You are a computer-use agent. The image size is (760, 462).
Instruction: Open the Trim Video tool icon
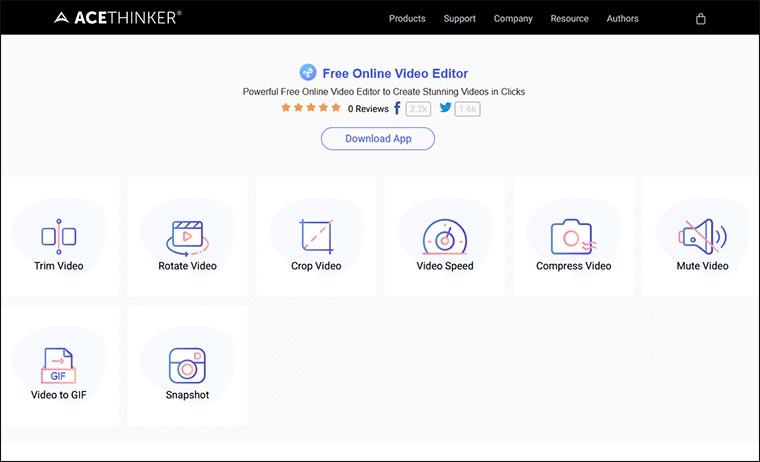pyautogui.click(x=59, y=237)
